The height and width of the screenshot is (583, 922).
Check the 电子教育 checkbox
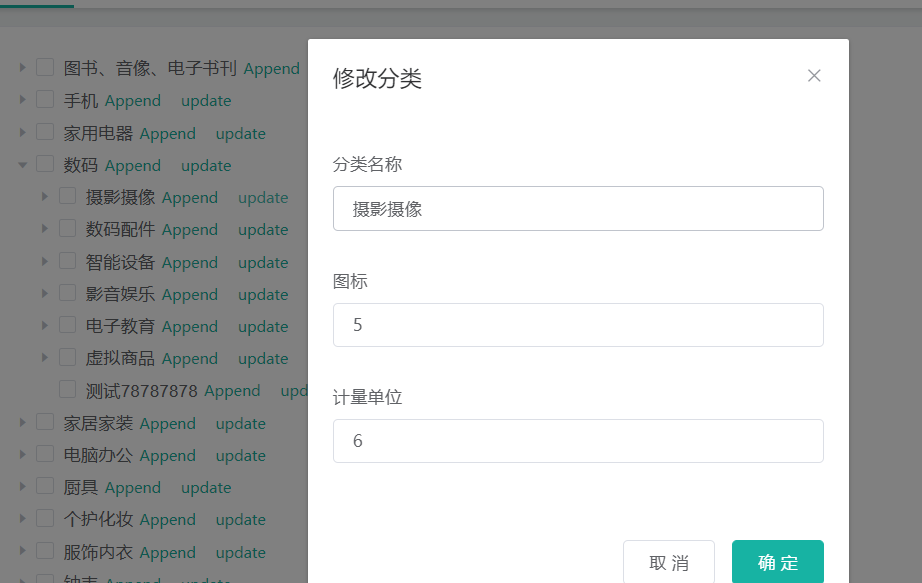(x=68, y=325)
